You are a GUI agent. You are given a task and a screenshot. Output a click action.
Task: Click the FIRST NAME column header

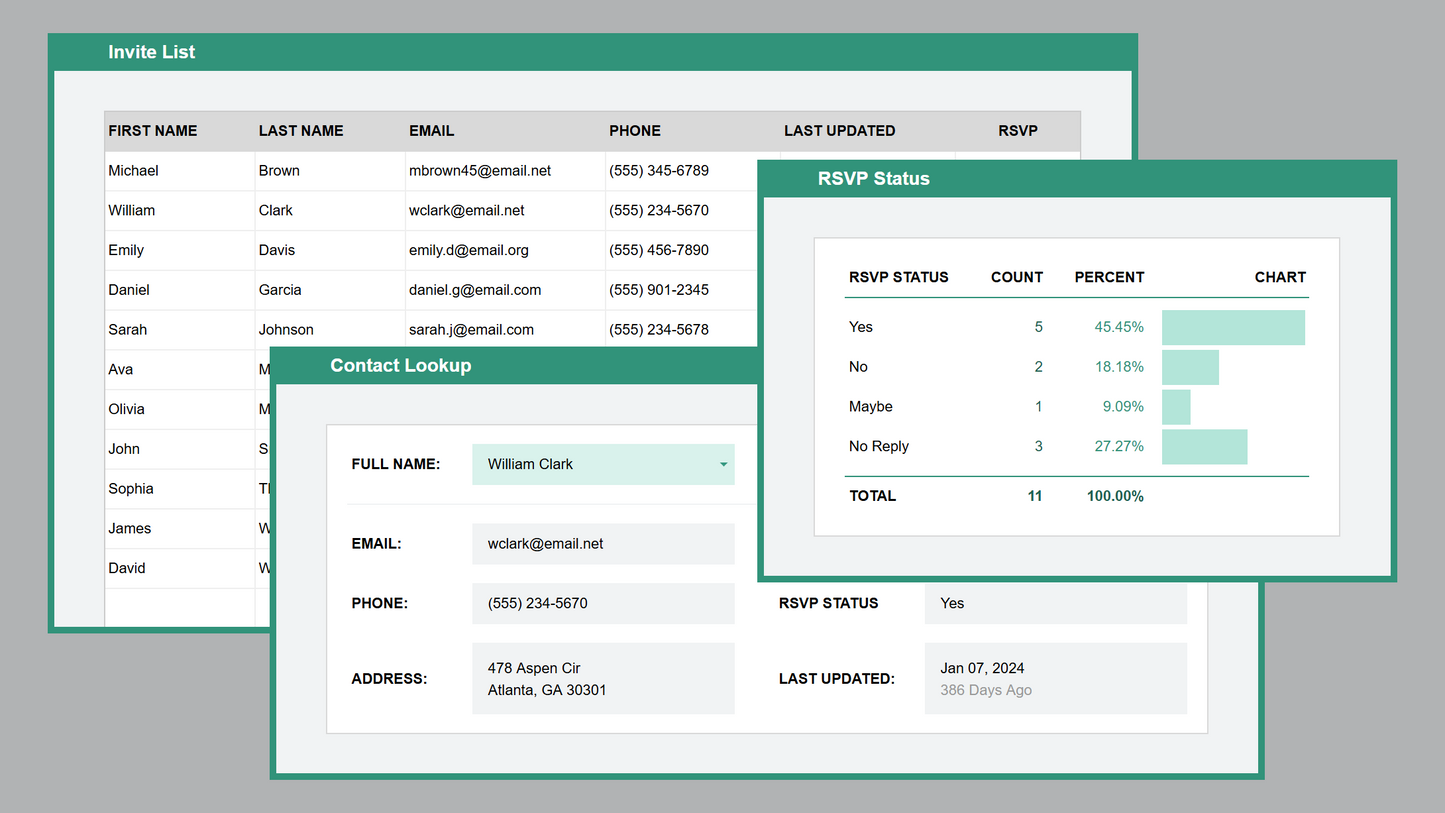click(152, 130)
